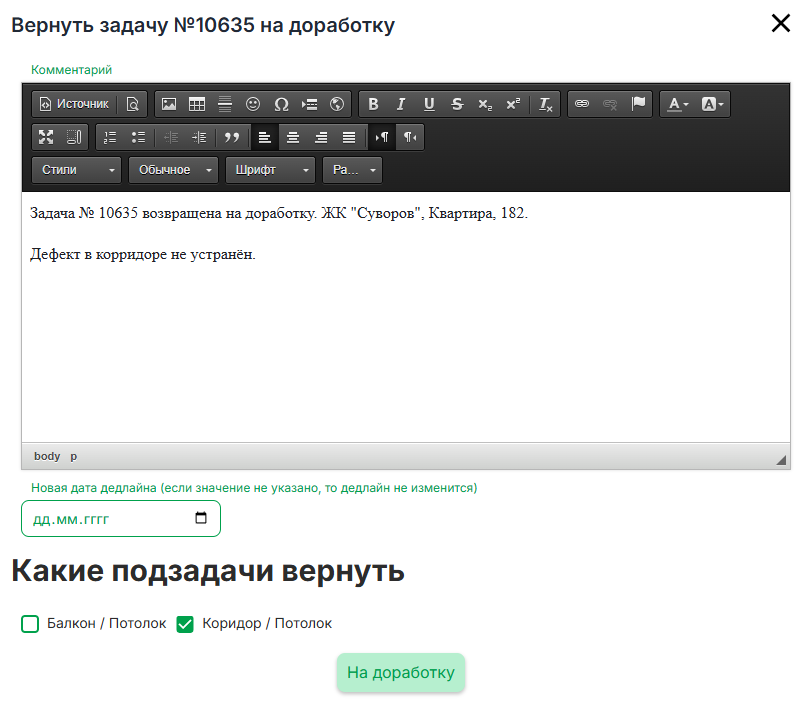Align text right
Image resolution: width=808 pixels, height=721 pixels.
(x=321, y=137)
